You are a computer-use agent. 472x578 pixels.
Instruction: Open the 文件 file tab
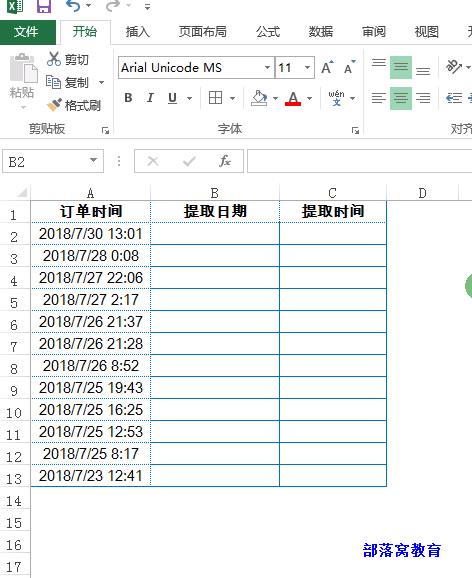click(x=27, y=32)
